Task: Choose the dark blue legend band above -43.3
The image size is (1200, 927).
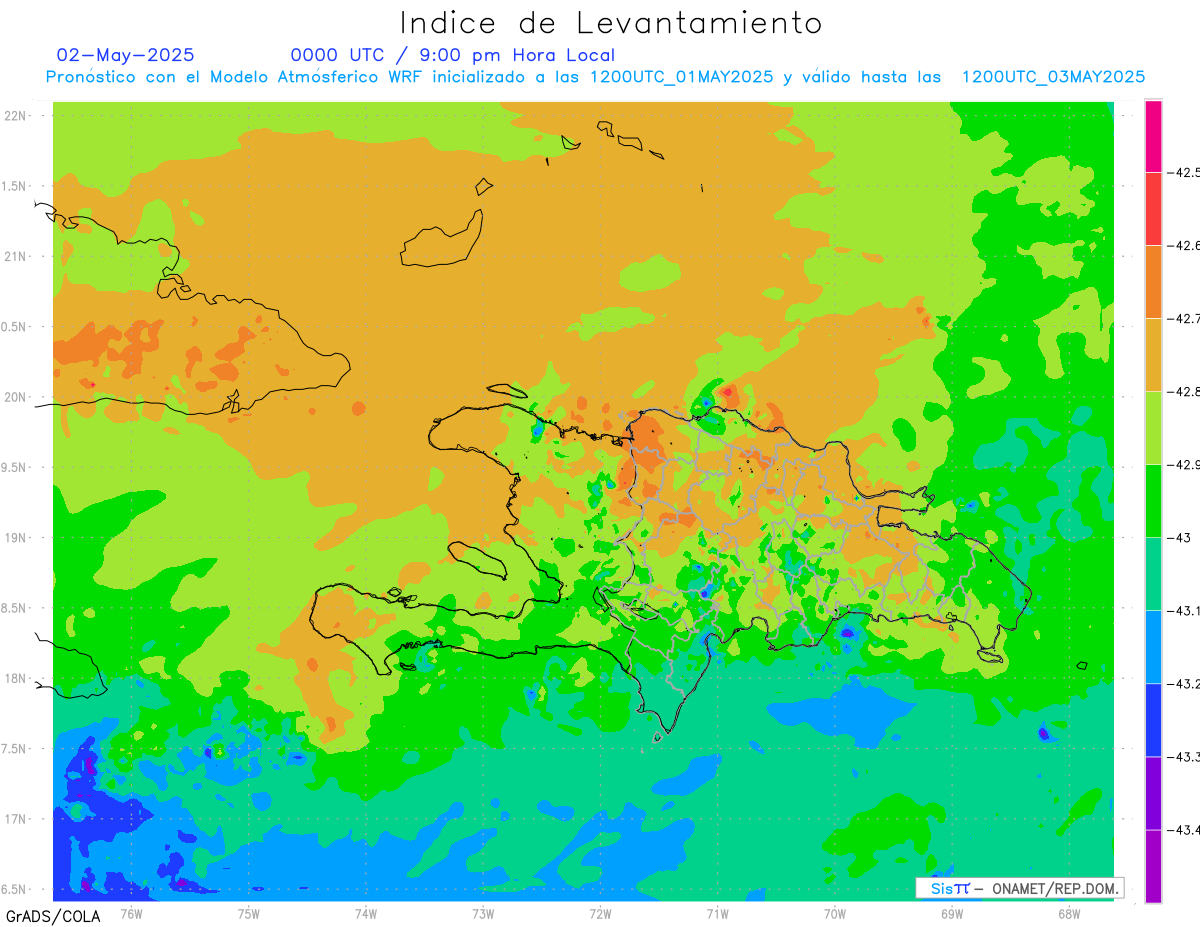Action: [x=1153, y=720]
